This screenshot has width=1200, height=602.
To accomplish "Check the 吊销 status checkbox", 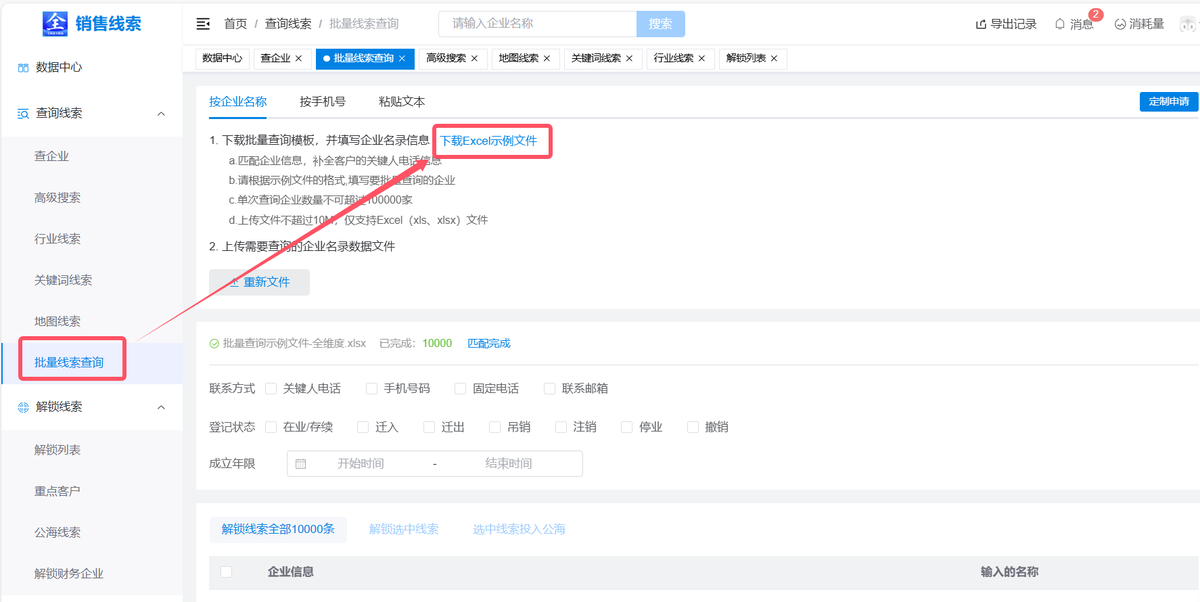I will pyautogui.click(x=495, y=427).
